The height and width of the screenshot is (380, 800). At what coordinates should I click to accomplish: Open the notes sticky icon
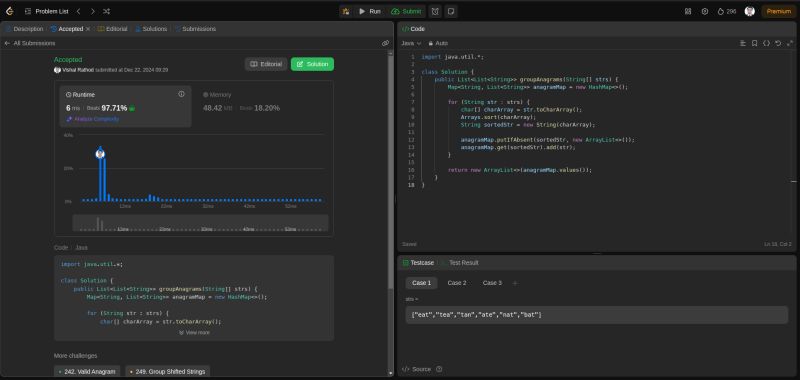tap(451, 11)
